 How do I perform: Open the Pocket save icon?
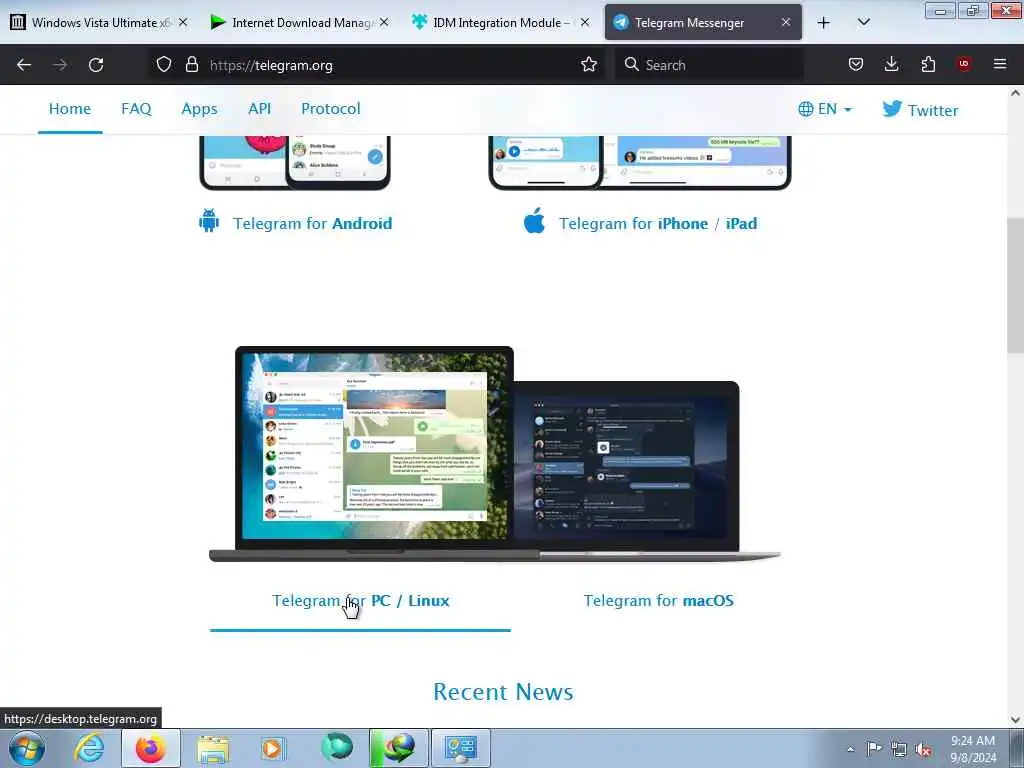[856, 64]
